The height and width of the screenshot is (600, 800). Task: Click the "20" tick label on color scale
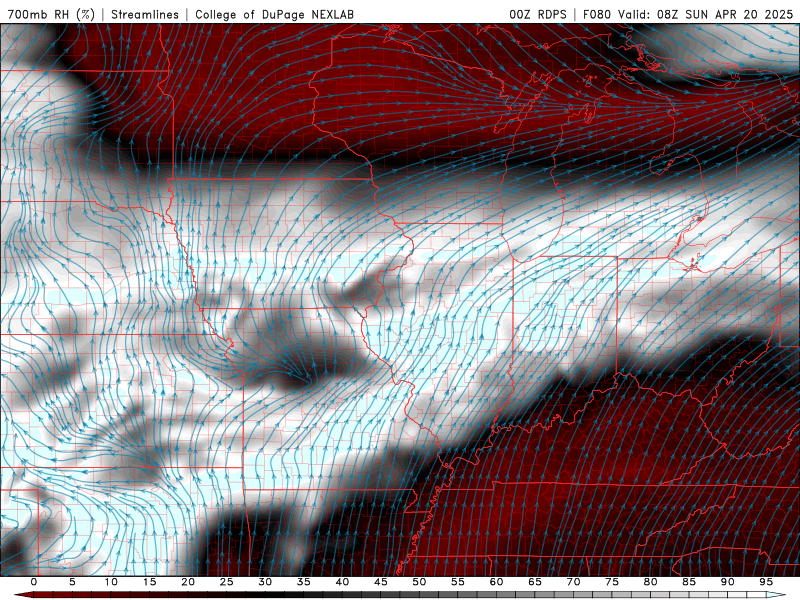pos(188,582)
